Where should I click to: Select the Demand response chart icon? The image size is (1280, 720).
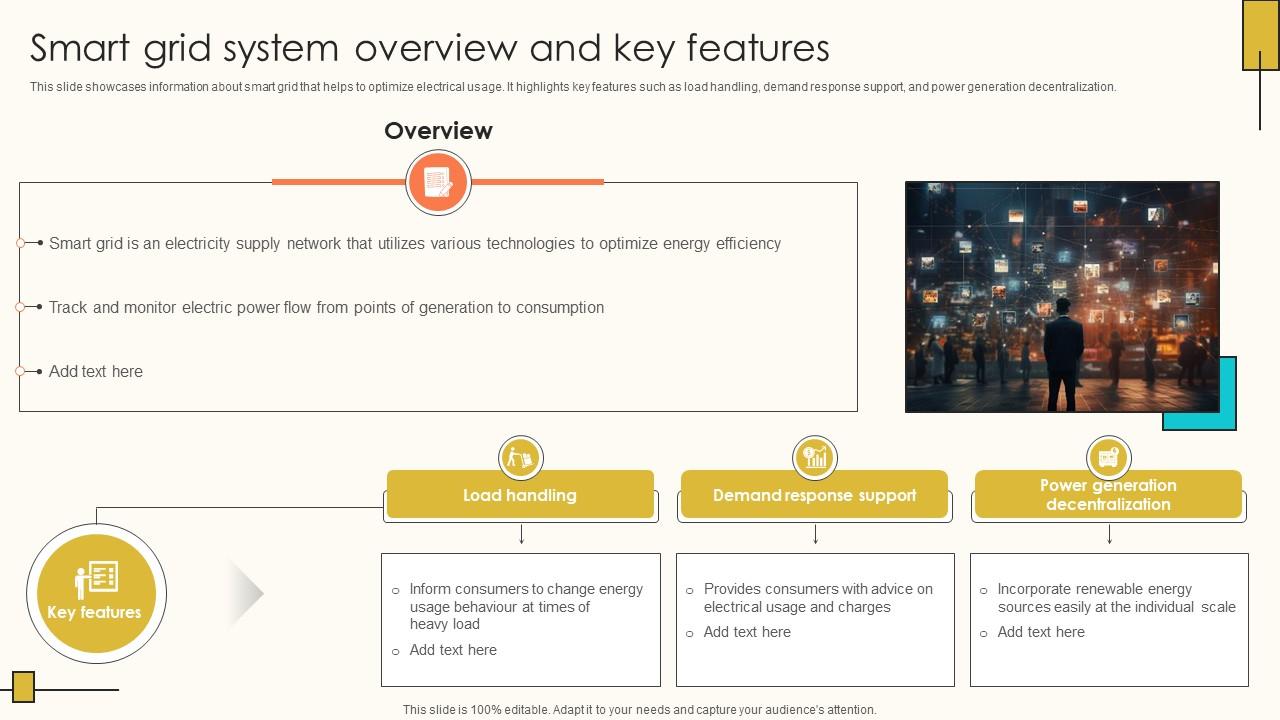click(x=815, y=458)
